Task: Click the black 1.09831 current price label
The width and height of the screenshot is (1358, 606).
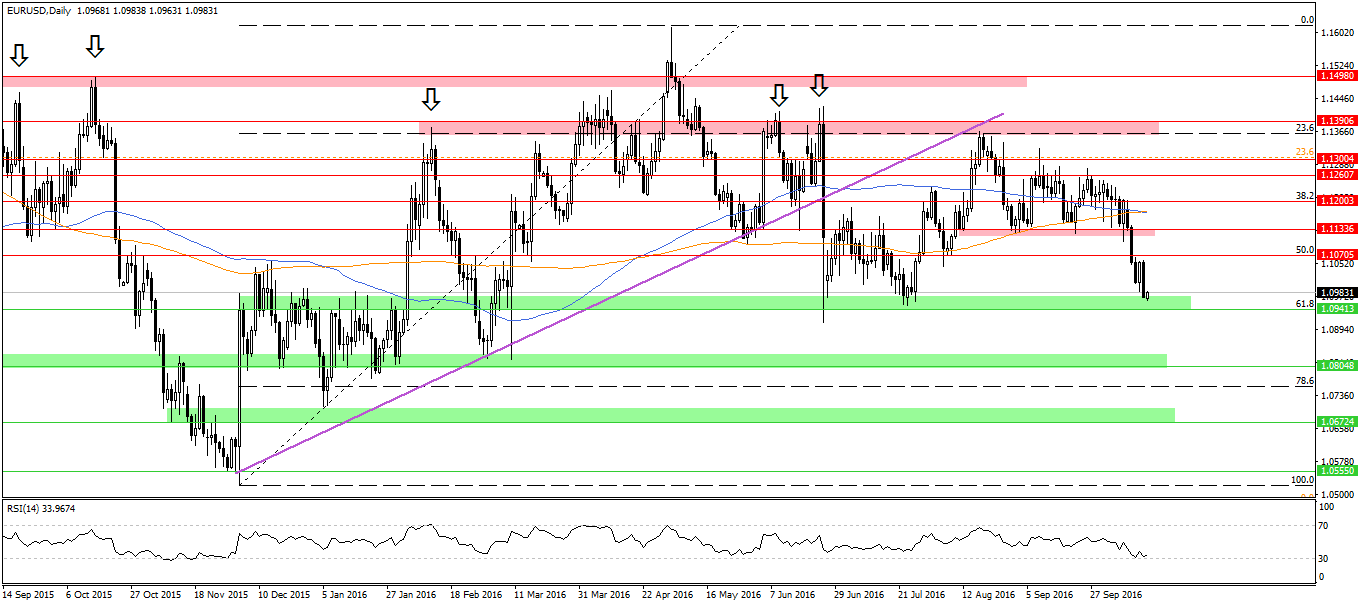Action: 1336,293
